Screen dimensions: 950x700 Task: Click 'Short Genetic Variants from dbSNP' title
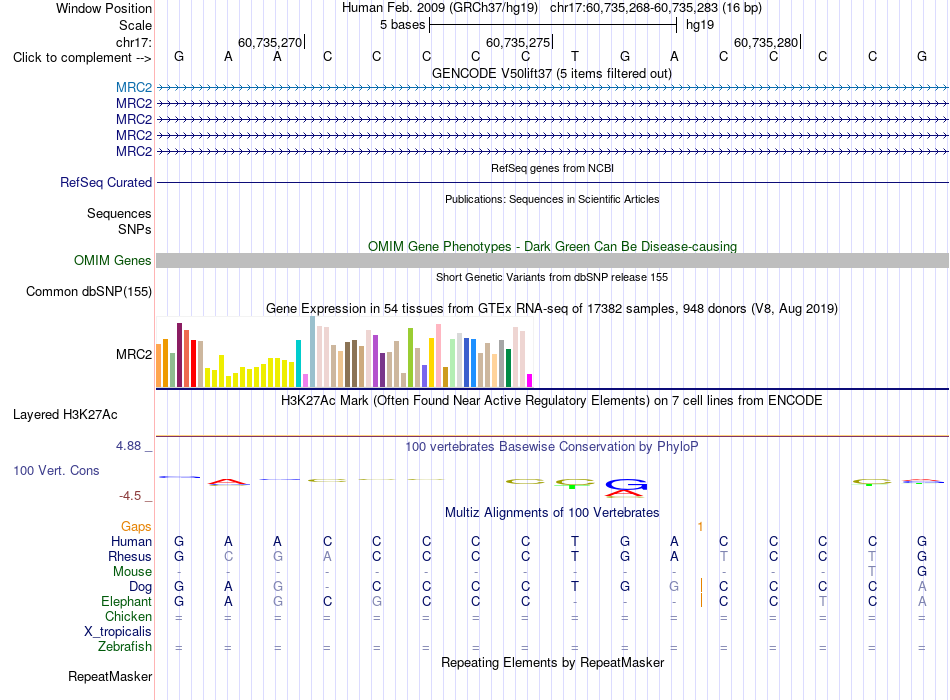pos(552,277)
